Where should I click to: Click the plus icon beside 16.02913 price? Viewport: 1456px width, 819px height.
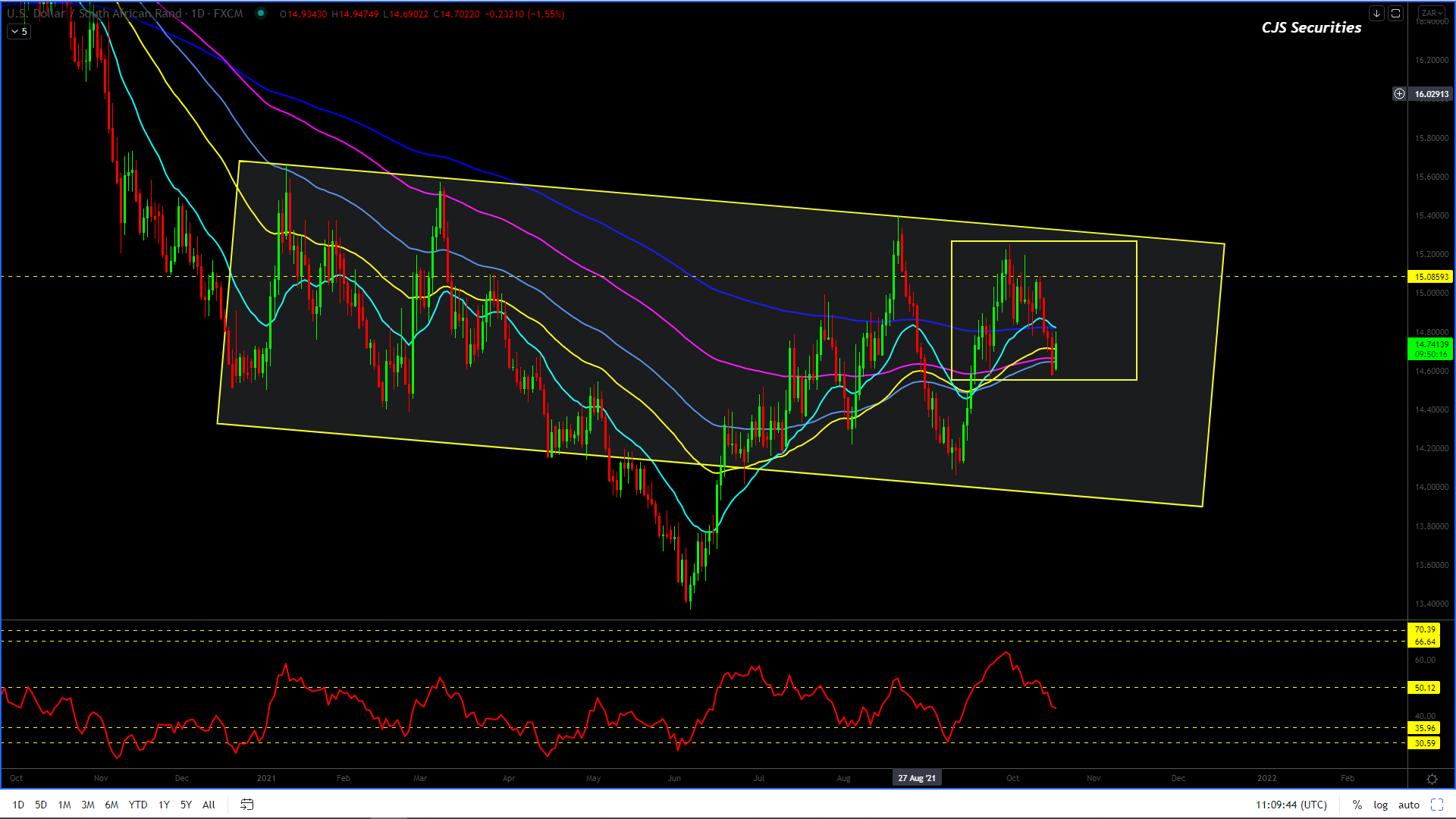point(1399,94)
